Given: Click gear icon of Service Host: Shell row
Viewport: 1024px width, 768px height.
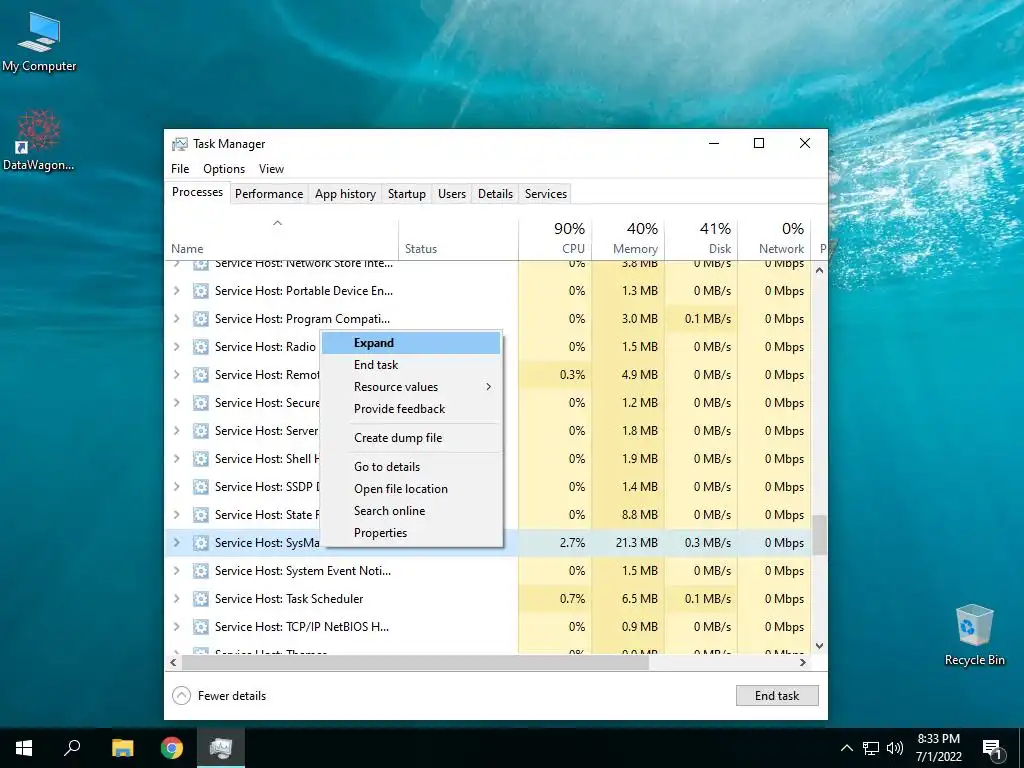Looking at the screenshot, I should pyautogui.click(x=200, y=459).
